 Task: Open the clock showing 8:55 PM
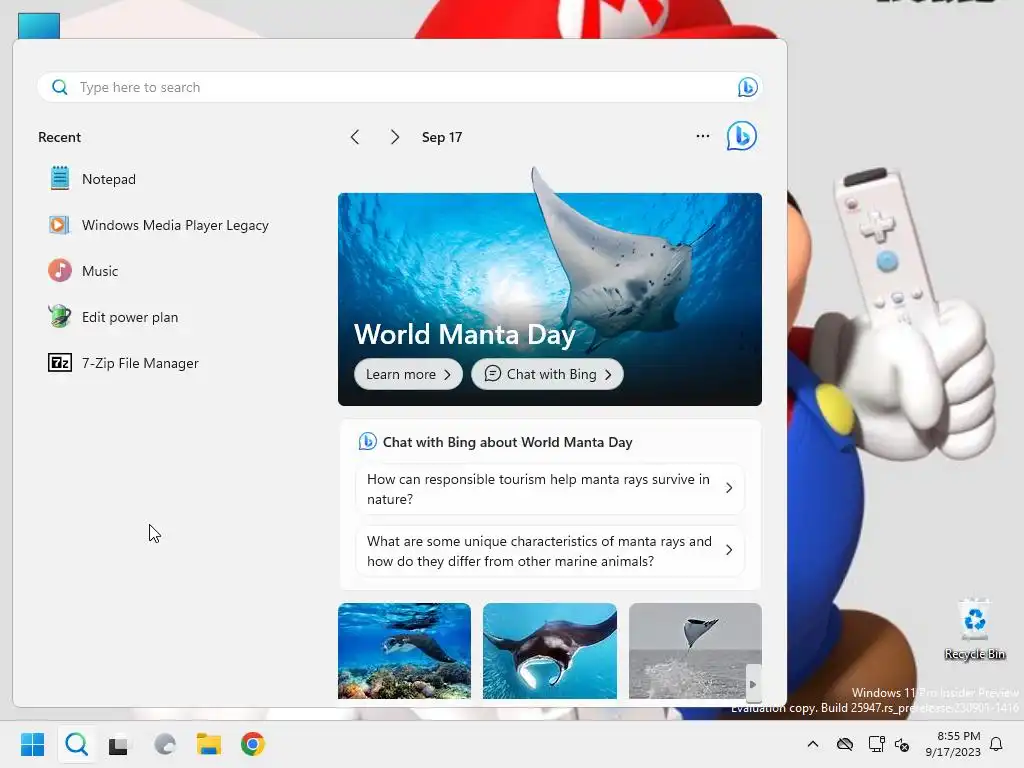coord(953,744)
